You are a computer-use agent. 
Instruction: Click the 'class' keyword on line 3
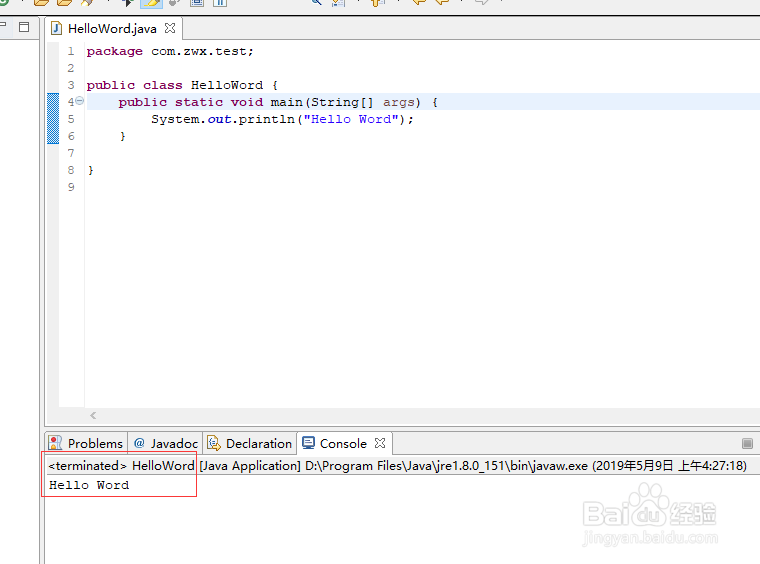163,85
